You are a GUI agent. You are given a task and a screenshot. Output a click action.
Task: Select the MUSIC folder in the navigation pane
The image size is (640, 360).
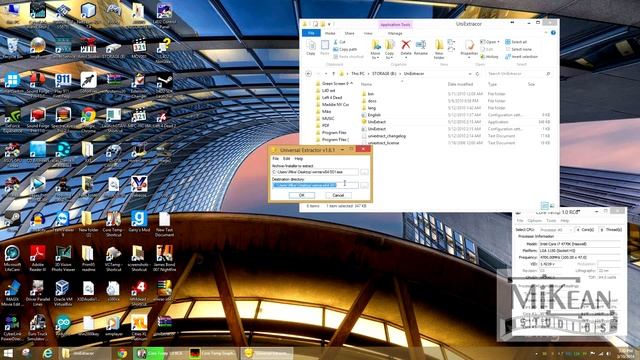328,119
